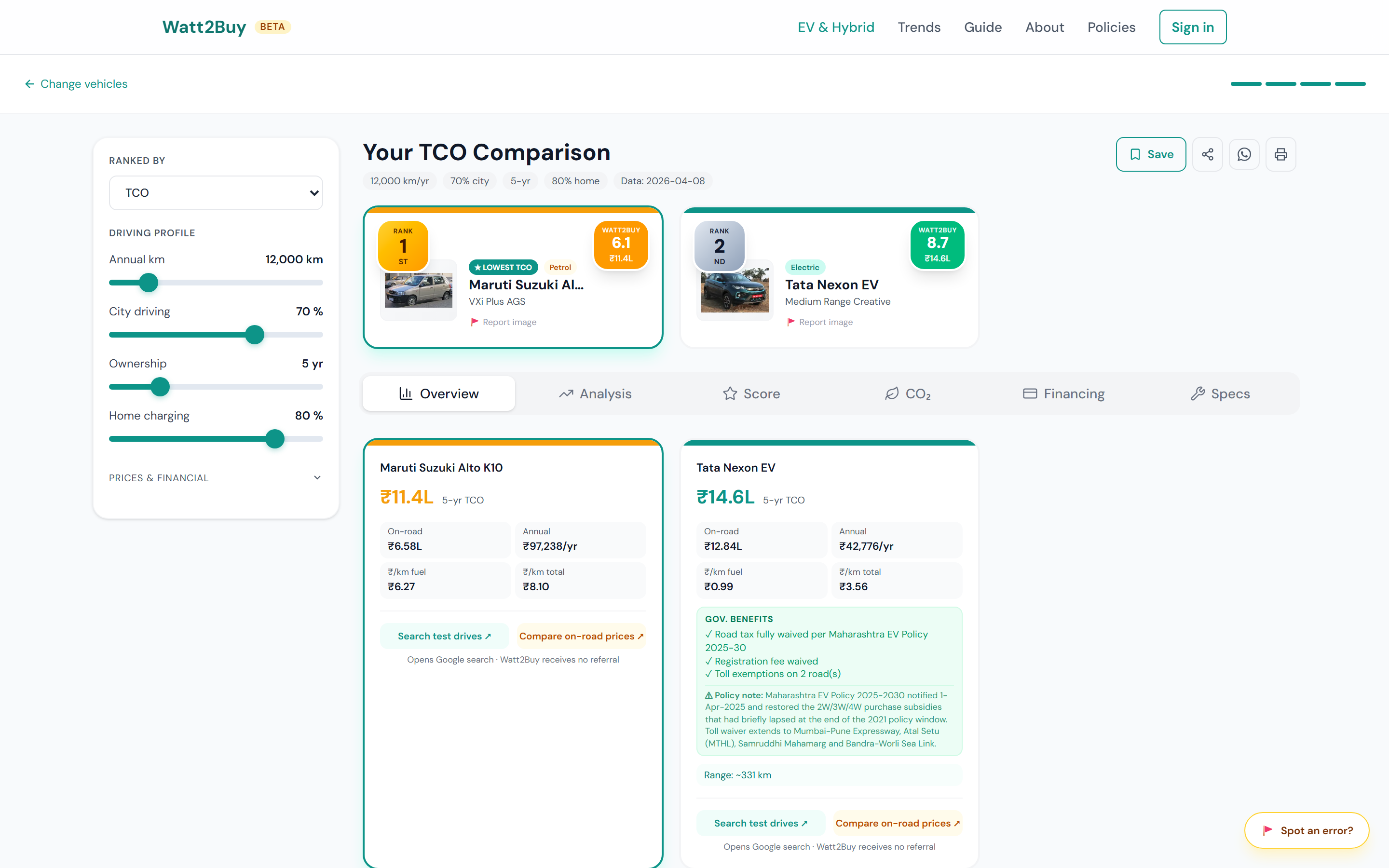Screen dimensions: 1389x868
Task: Adjust the Home charging slider handle
Action: pyautogui.click(x=275, y=439)
